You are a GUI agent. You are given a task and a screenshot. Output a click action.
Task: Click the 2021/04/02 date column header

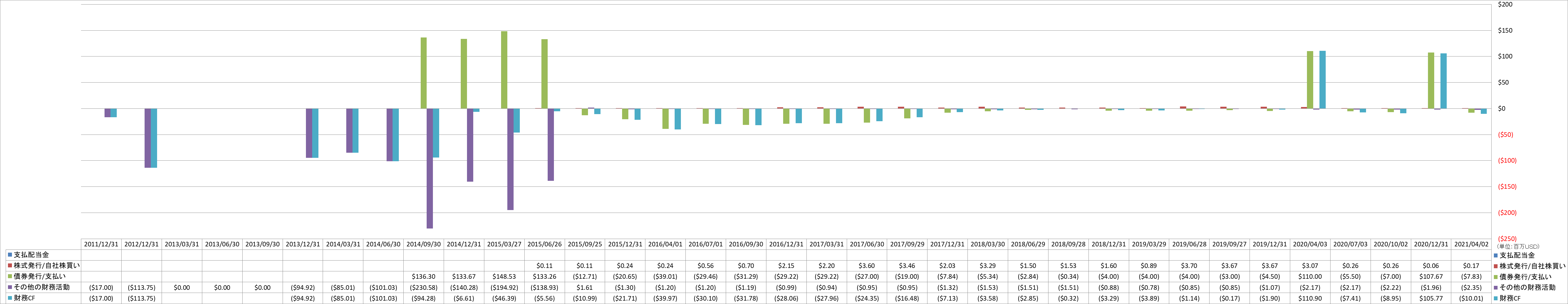pos(1471,244)
